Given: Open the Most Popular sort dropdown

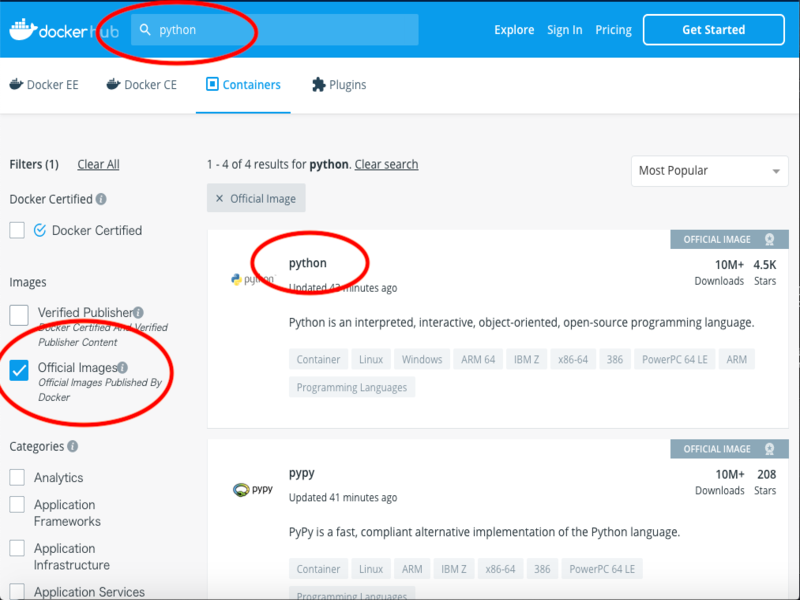Looking at the screenshot, I should (x=709, y=171).
